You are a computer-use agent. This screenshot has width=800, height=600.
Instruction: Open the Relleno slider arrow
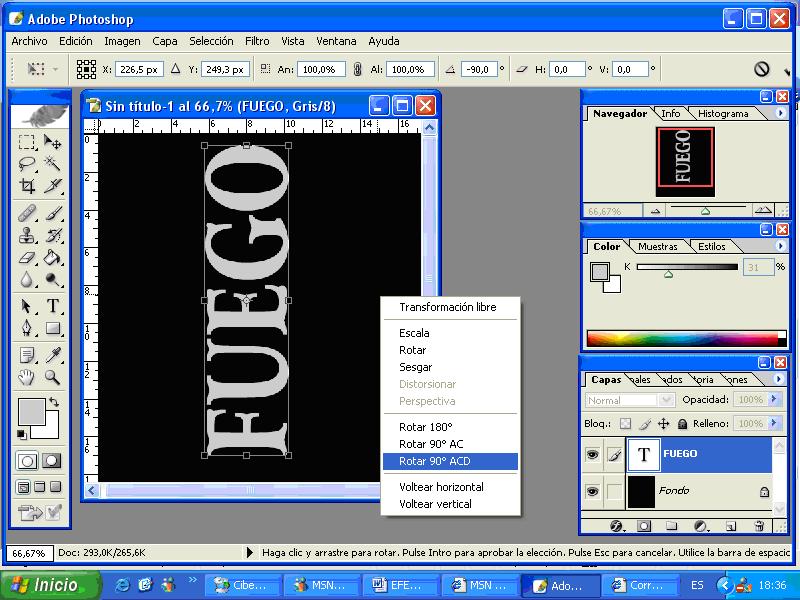tap(771, 424)
